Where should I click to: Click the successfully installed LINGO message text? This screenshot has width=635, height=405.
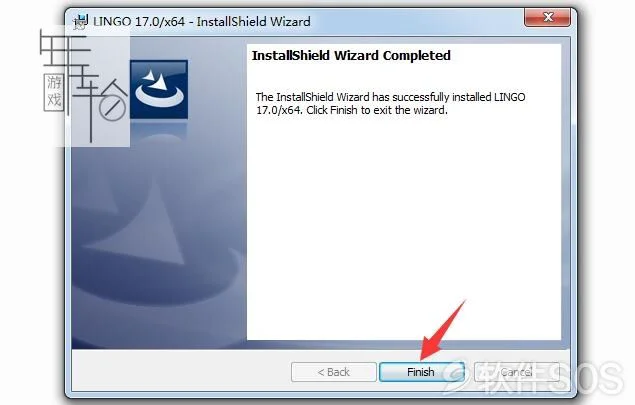coord(390,103)
